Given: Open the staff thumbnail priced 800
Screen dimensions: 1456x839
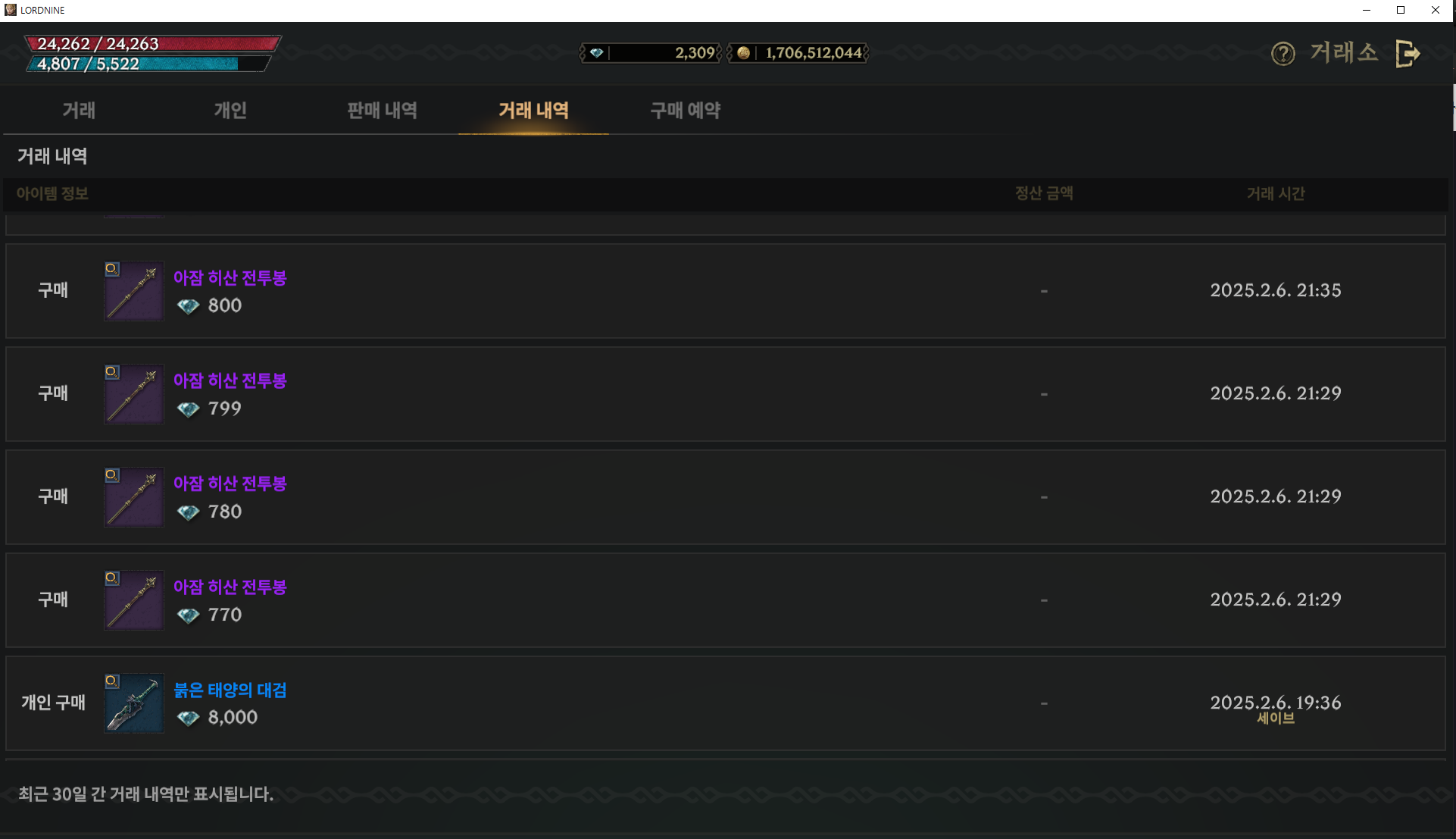Looking at the screenshot, I should [134, 291].
